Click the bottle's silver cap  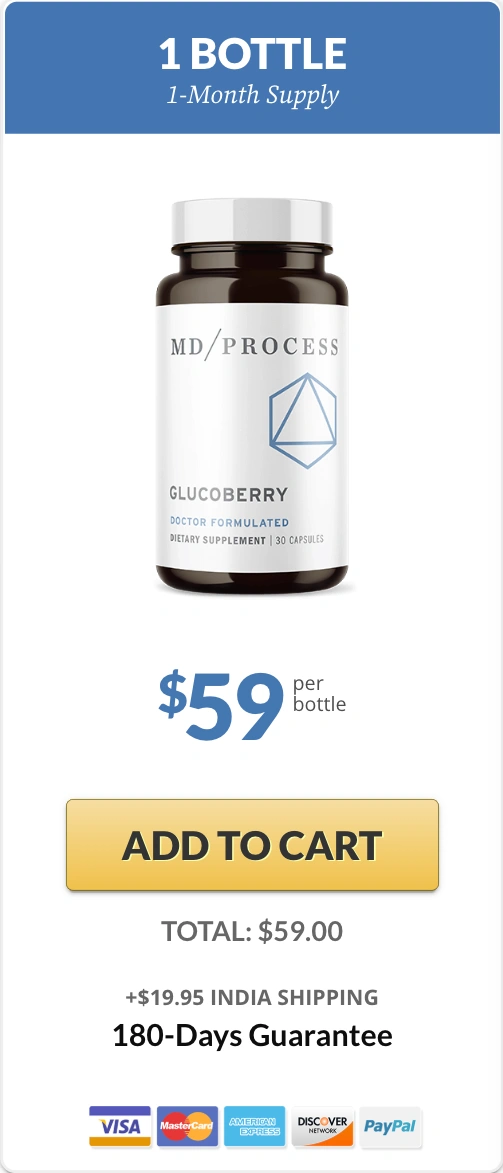[x=252, y=221]
